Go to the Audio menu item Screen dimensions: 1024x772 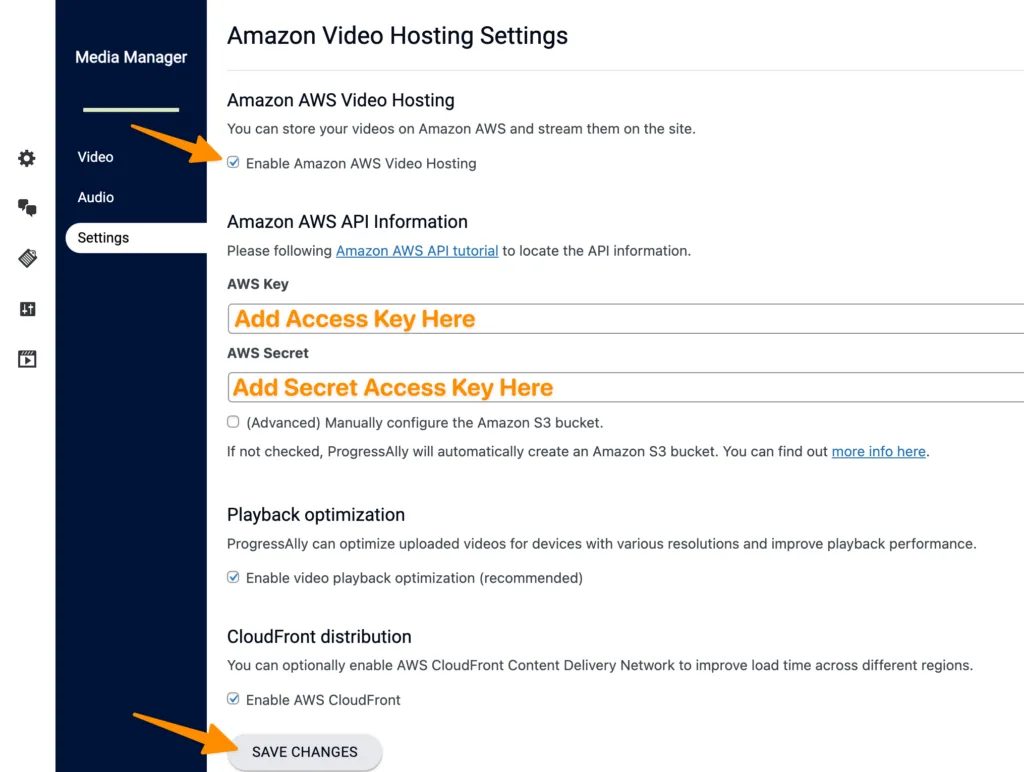pos(95,197)
